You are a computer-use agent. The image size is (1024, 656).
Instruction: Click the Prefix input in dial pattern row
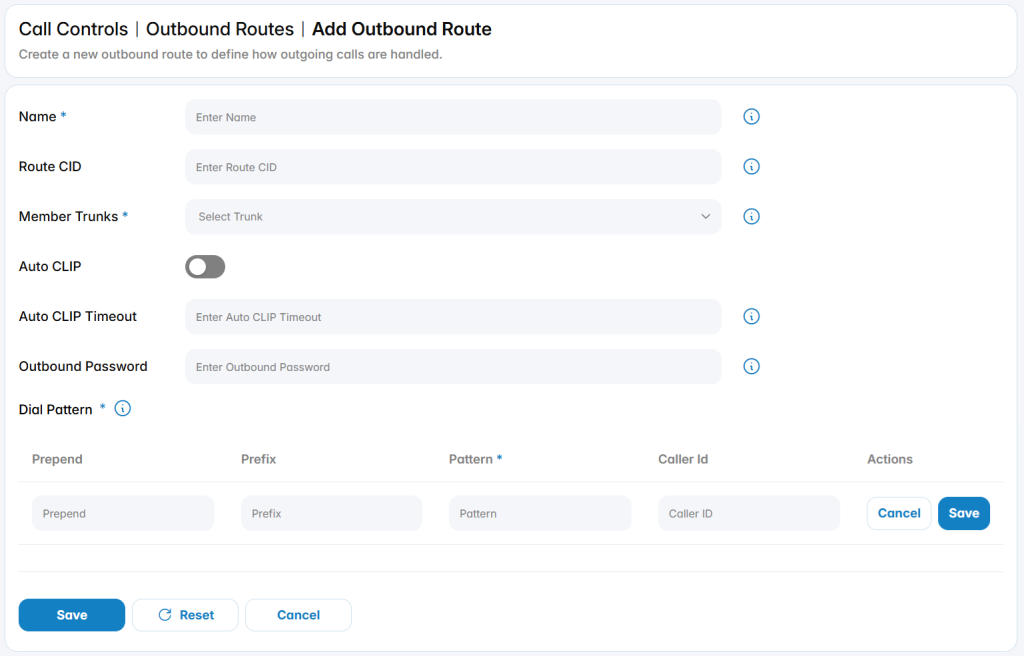332,513
